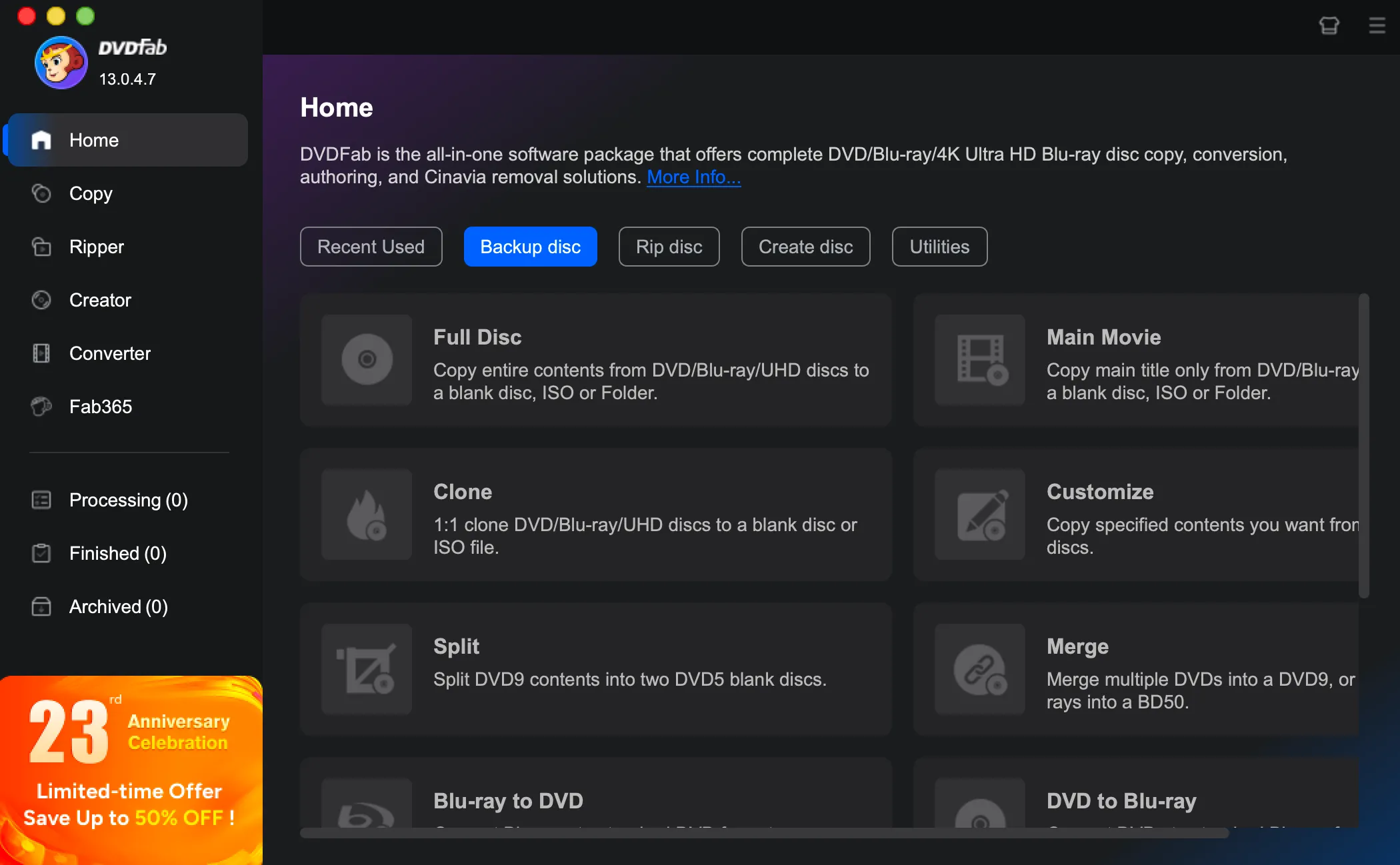The width and height of the screenshot is (1400, 865).
Task: Open the skin/theme shirt icon
Action: pyautogui.click(x=1329, y=25)
